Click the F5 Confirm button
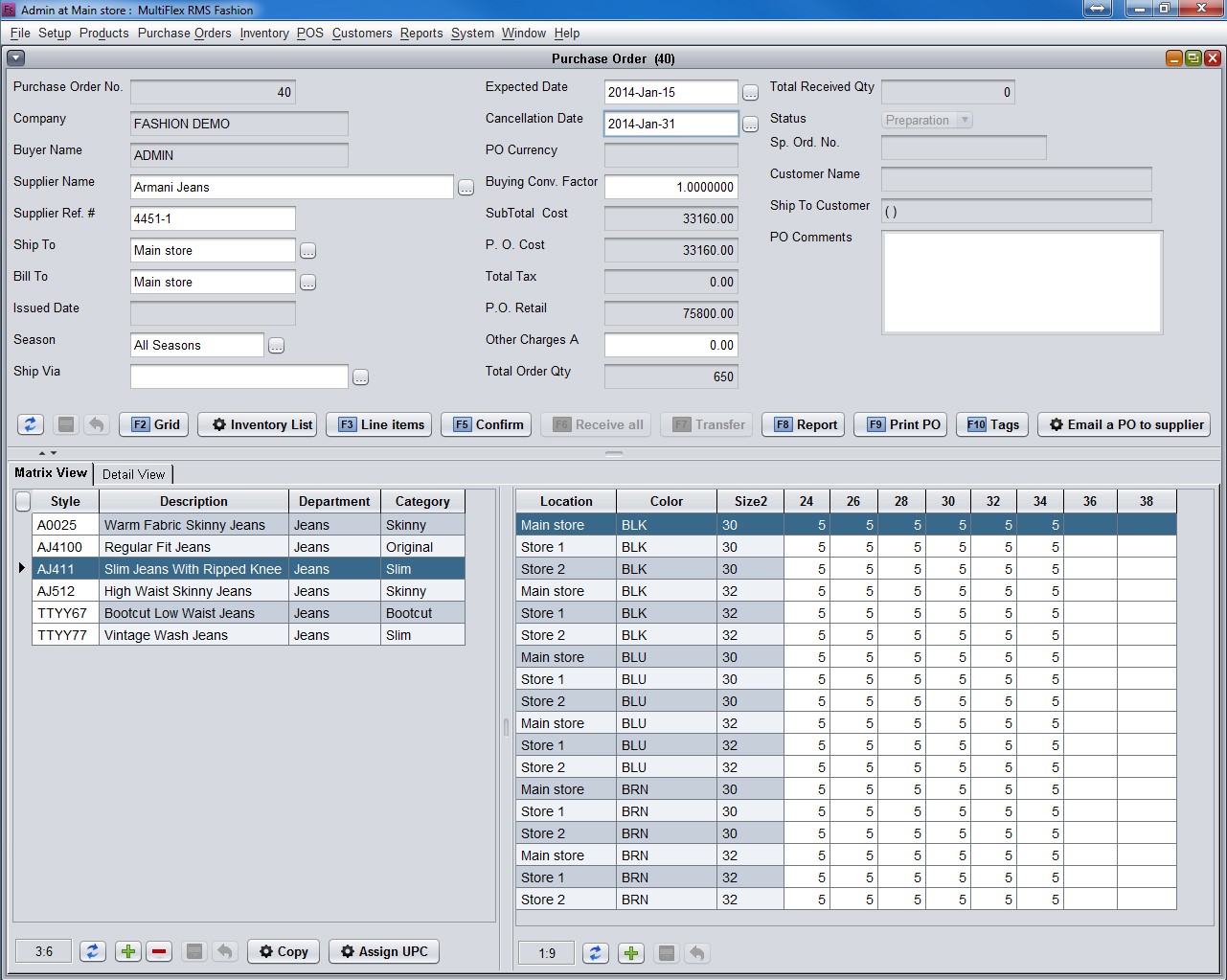Screen dimensions: 1227x980 486,424
